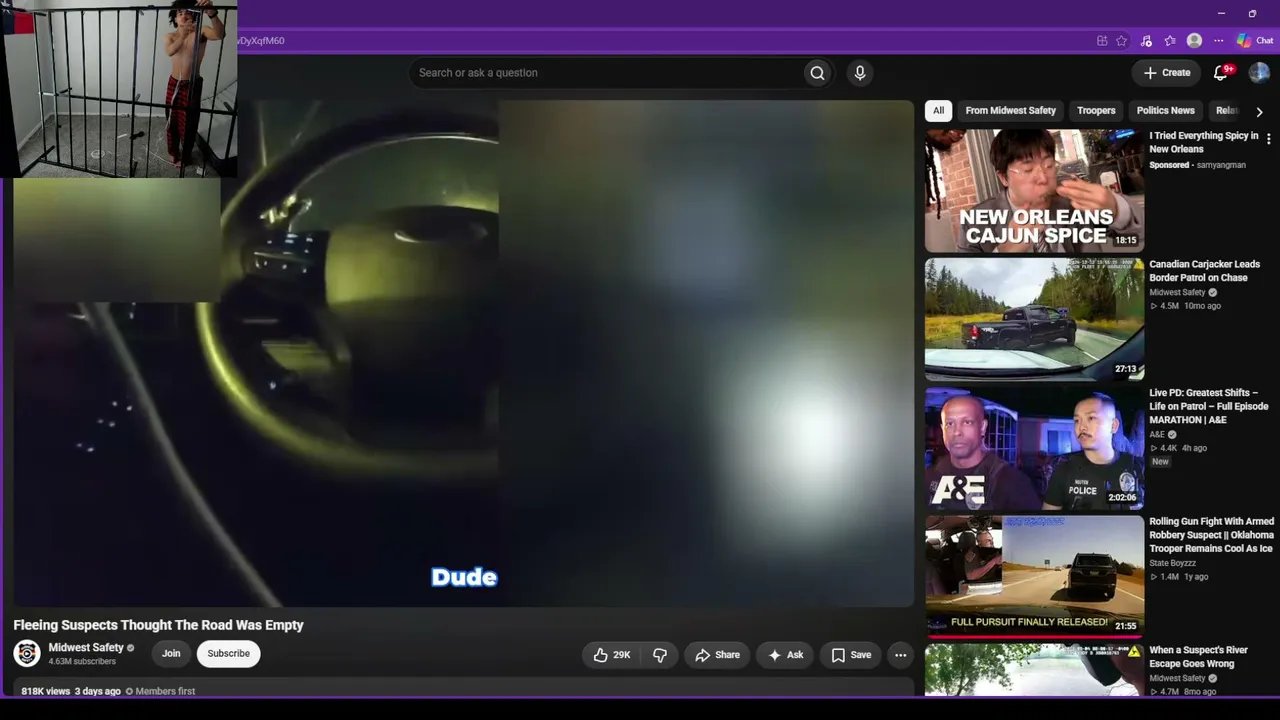Viewport: 1280px width, 720px height.
Task: Join the Midwest Safety channel membership
Action: (171, 654)
